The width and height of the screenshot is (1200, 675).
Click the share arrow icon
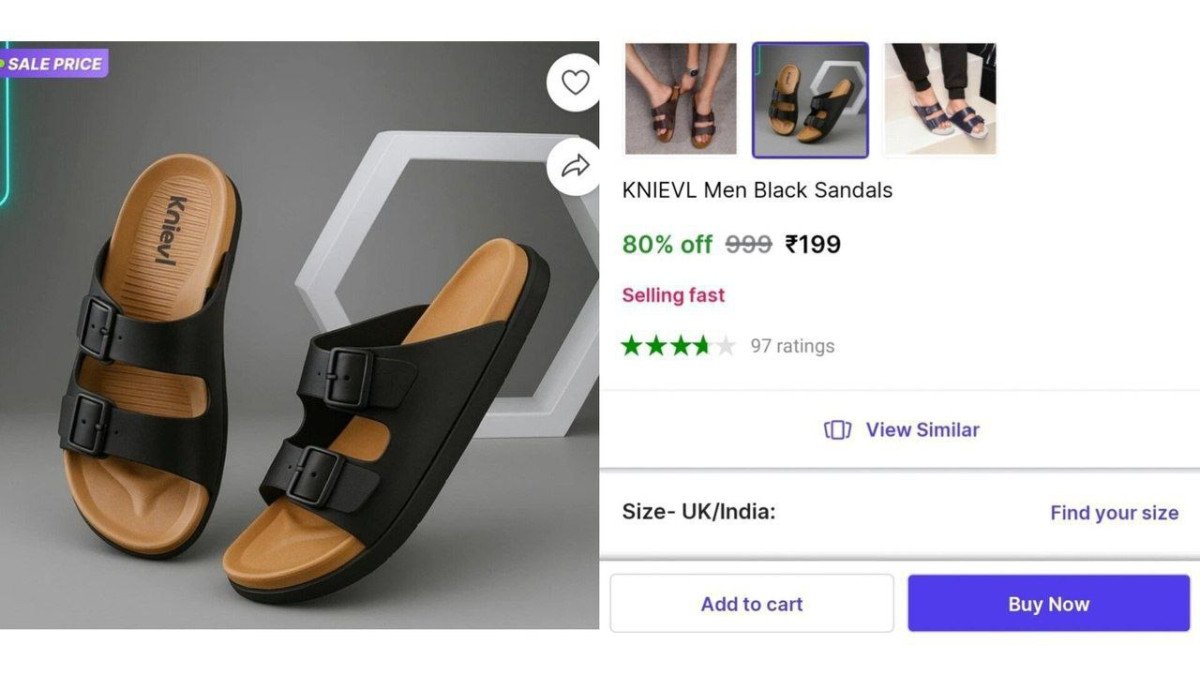pos(575,166)
